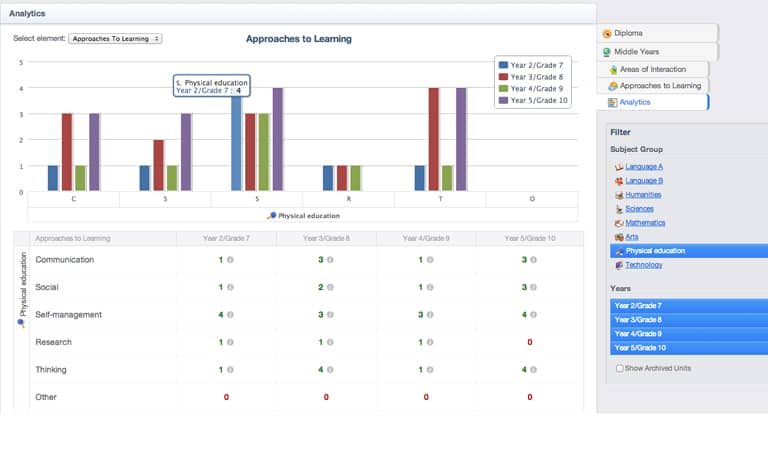768x461 pixels.
Task: Click Year 2/Grade 7 blue legend swatch
Action: tap(503, 65)
